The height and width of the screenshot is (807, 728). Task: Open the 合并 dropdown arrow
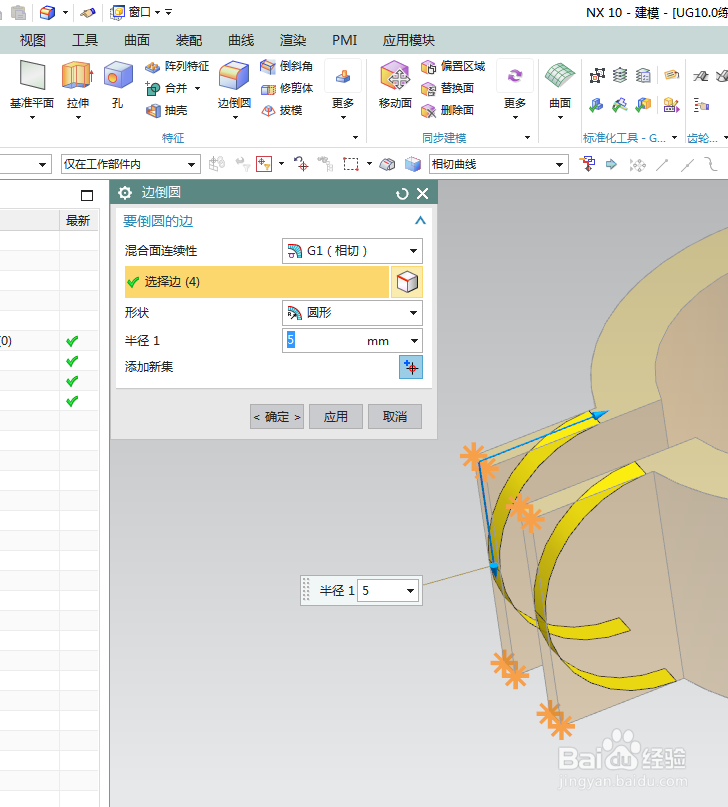tap(197, 89)
